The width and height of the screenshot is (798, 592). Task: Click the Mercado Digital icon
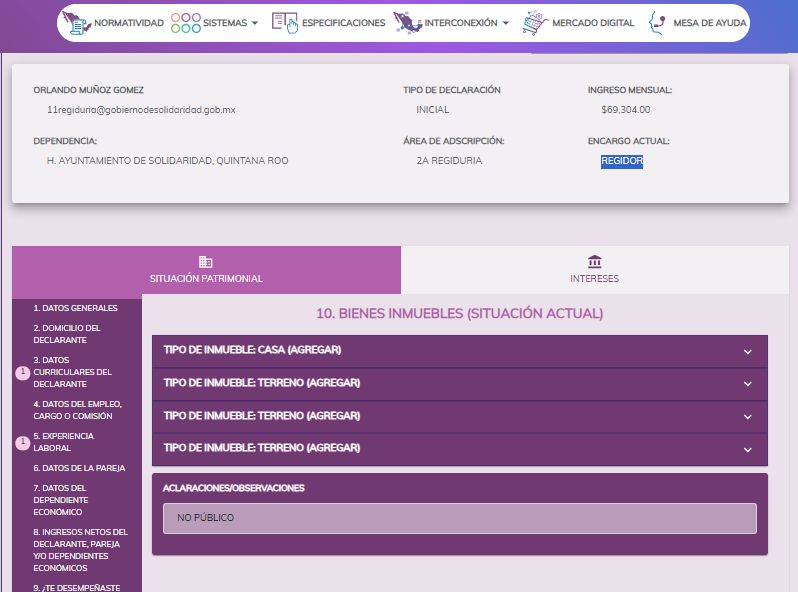(535, 22)
